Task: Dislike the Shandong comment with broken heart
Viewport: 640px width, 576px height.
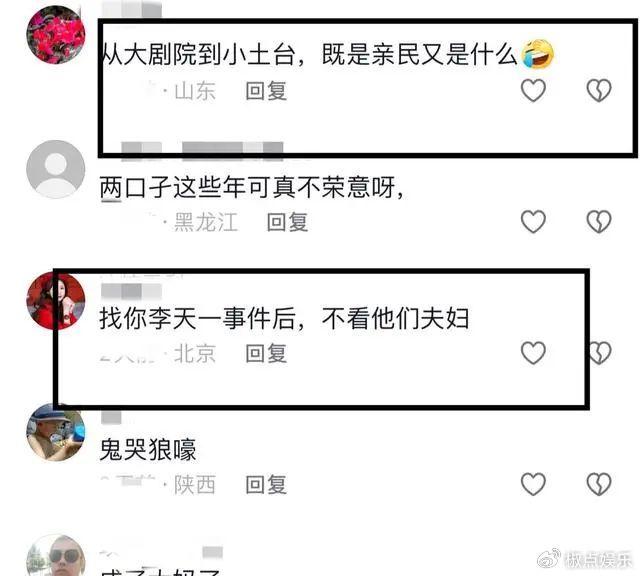Action: 599,90
